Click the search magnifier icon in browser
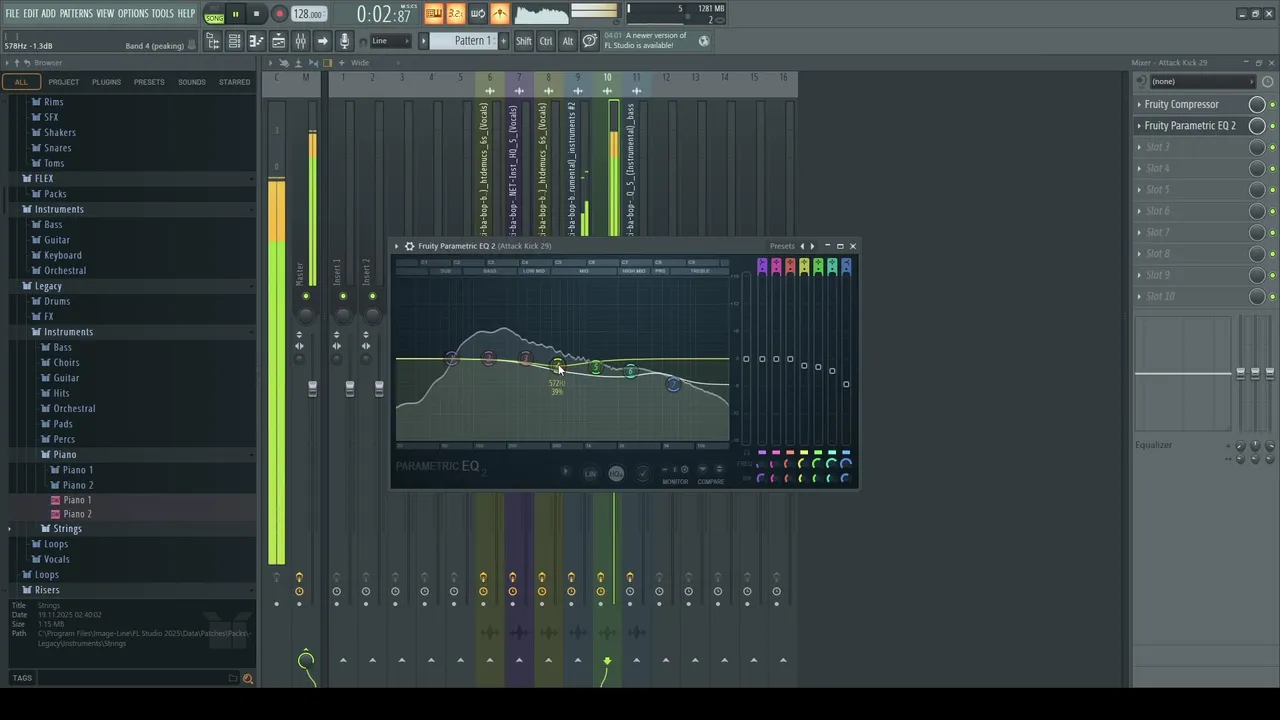This screenshot has width=1280, height=720. click(x=248, y=678)
